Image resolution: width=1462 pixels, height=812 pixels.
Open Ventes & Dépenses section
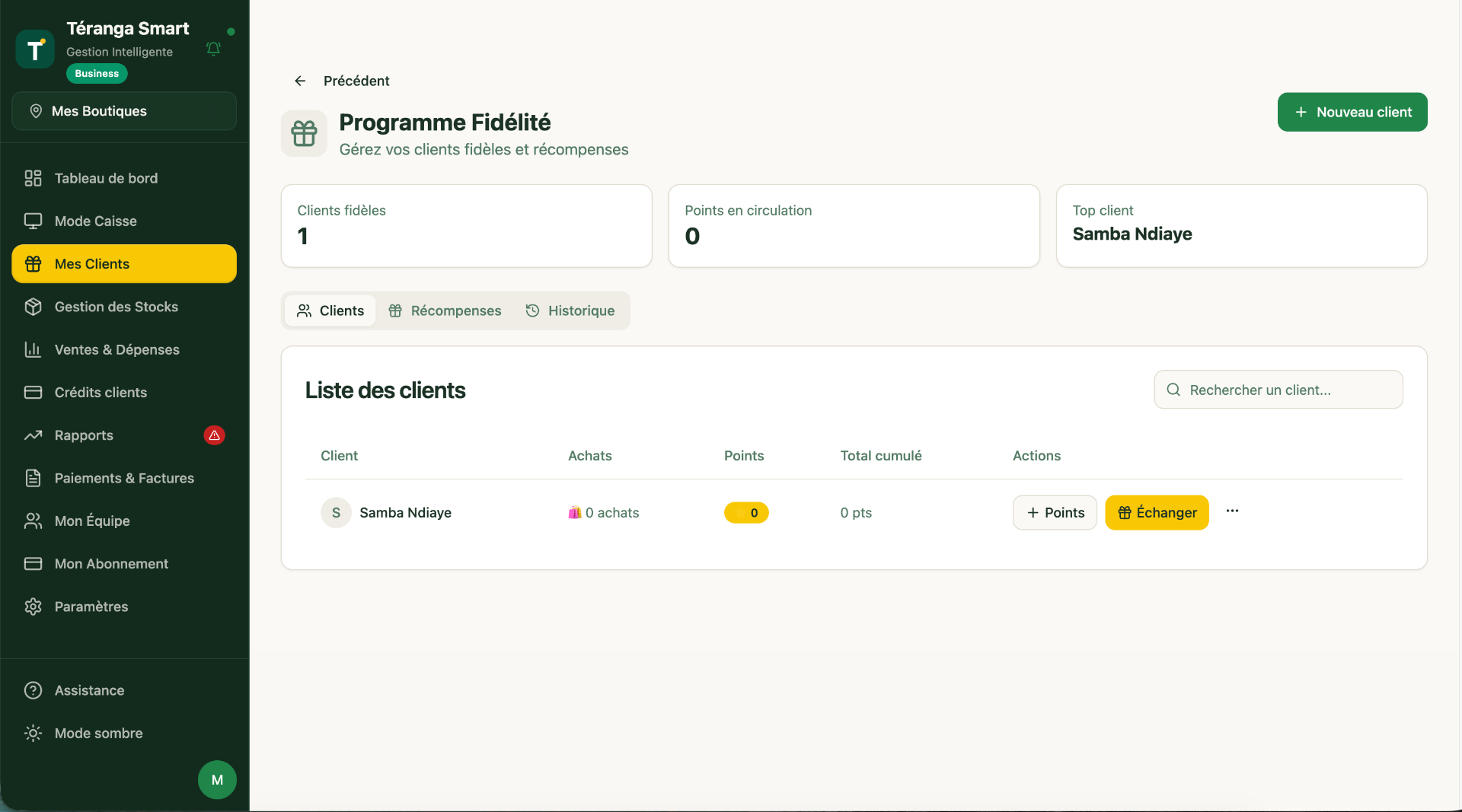point(124,349)
